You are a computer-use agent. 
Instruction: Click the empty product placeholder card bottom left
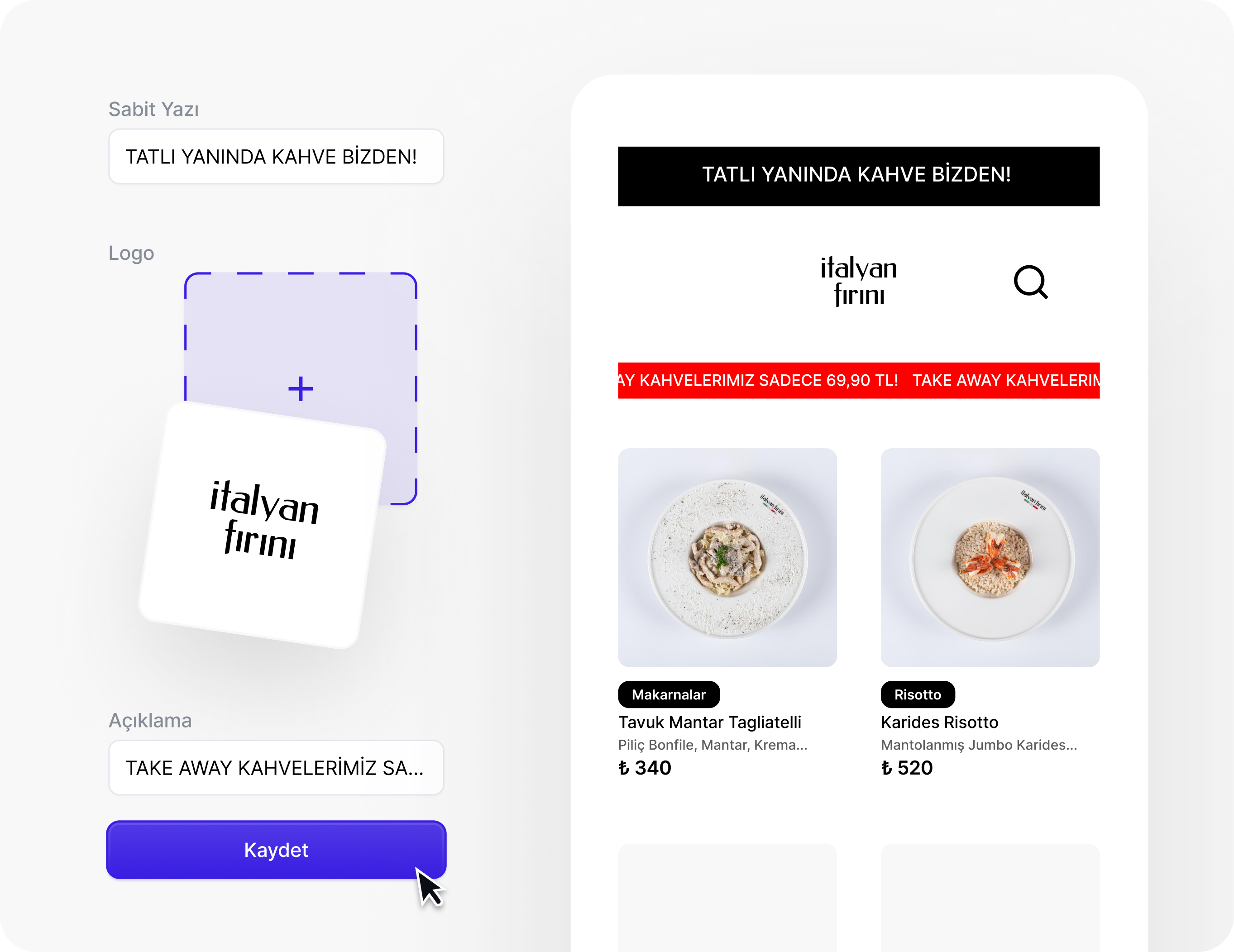pos(727,898)
